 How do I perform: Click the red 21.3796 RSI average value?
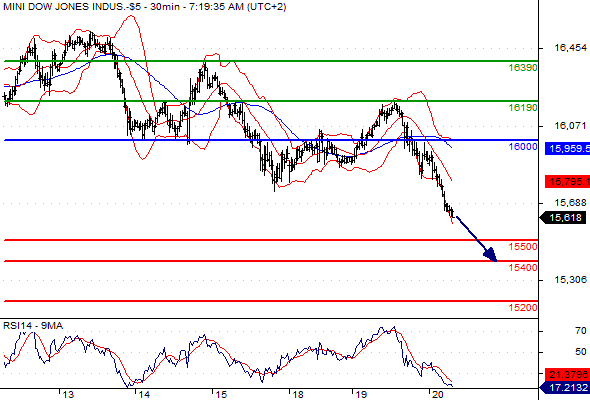point(568,374)
